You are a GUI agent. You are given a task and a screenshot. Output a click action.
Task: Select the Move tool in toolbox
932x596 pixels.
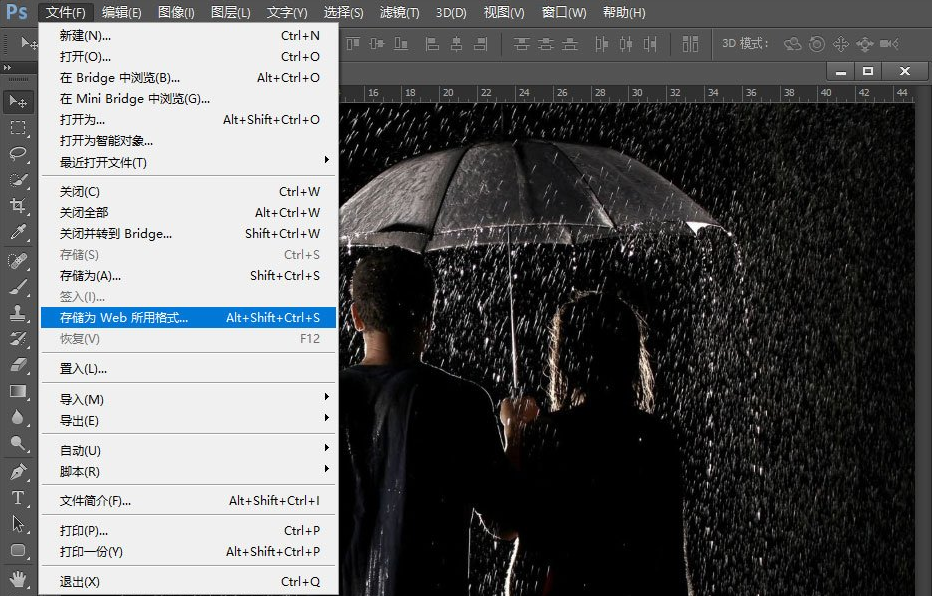pos(18,102)
